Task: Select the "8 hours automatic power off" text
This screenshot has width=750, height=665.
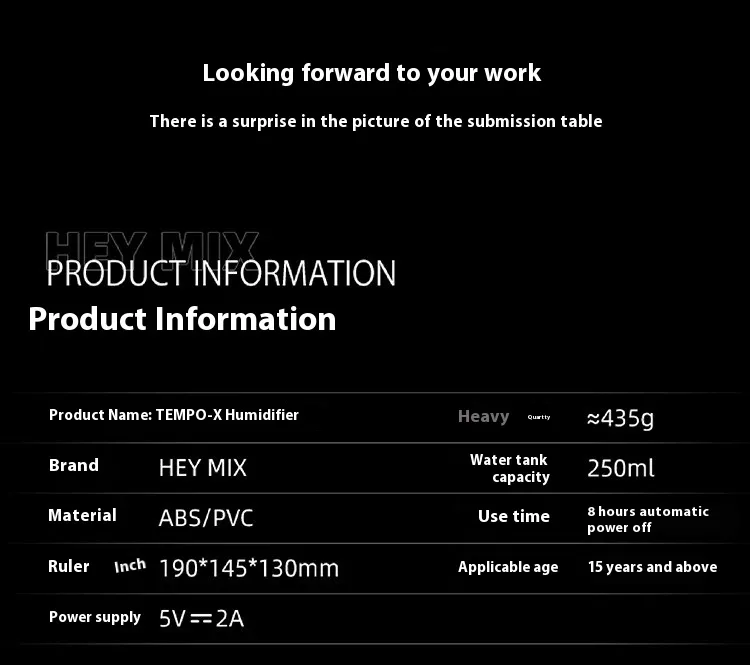Action: tap(647, 519)
